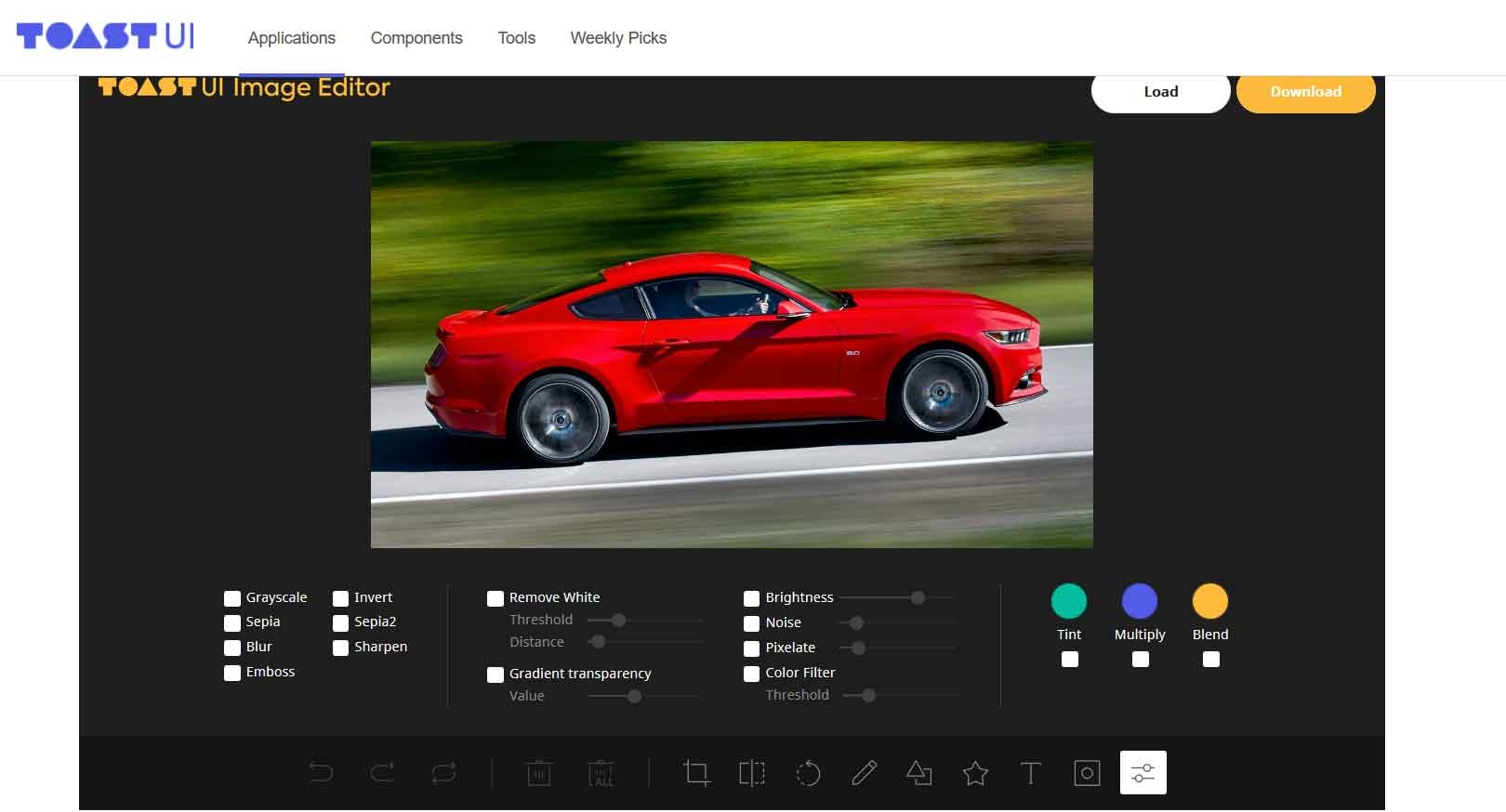Select the star Icon tool
The height and width of the screenshot is (812, 1506).
[975, 773]
